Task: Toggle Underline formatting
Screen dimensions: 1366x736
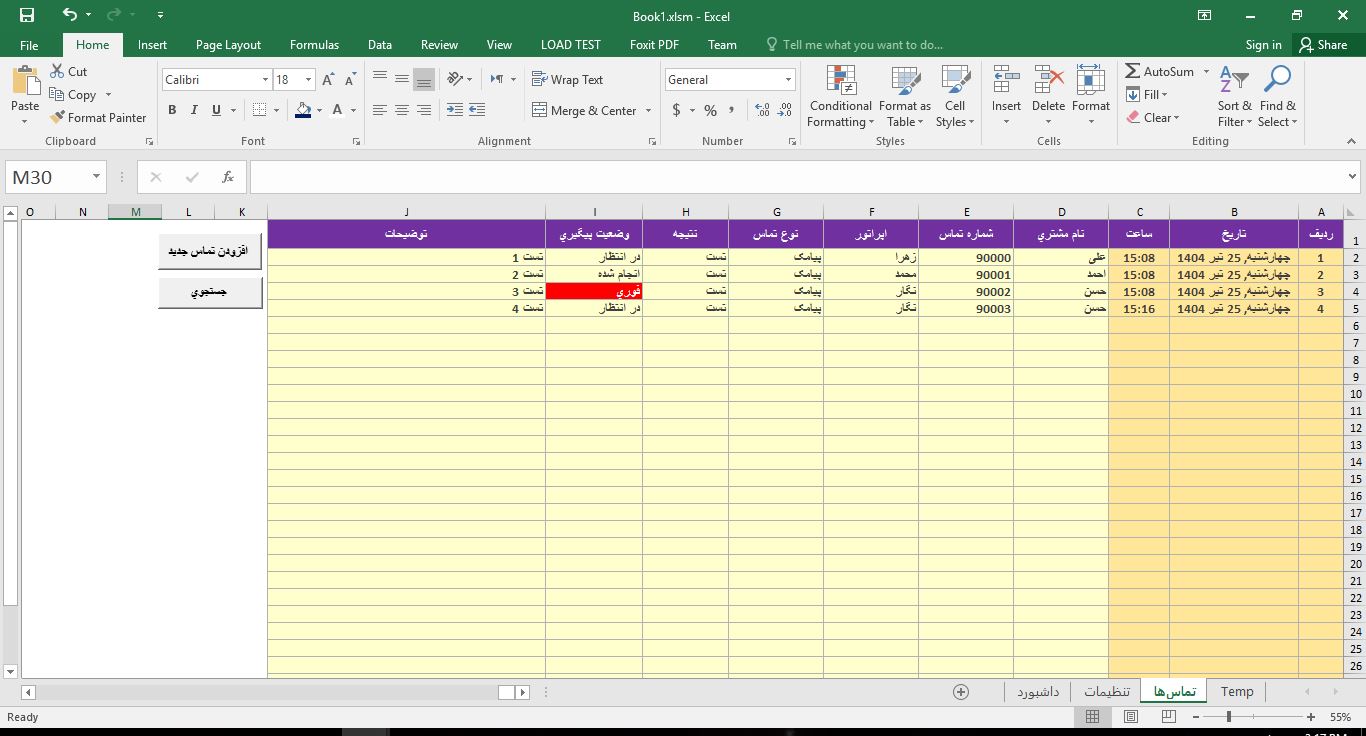Action: point(216,110)
